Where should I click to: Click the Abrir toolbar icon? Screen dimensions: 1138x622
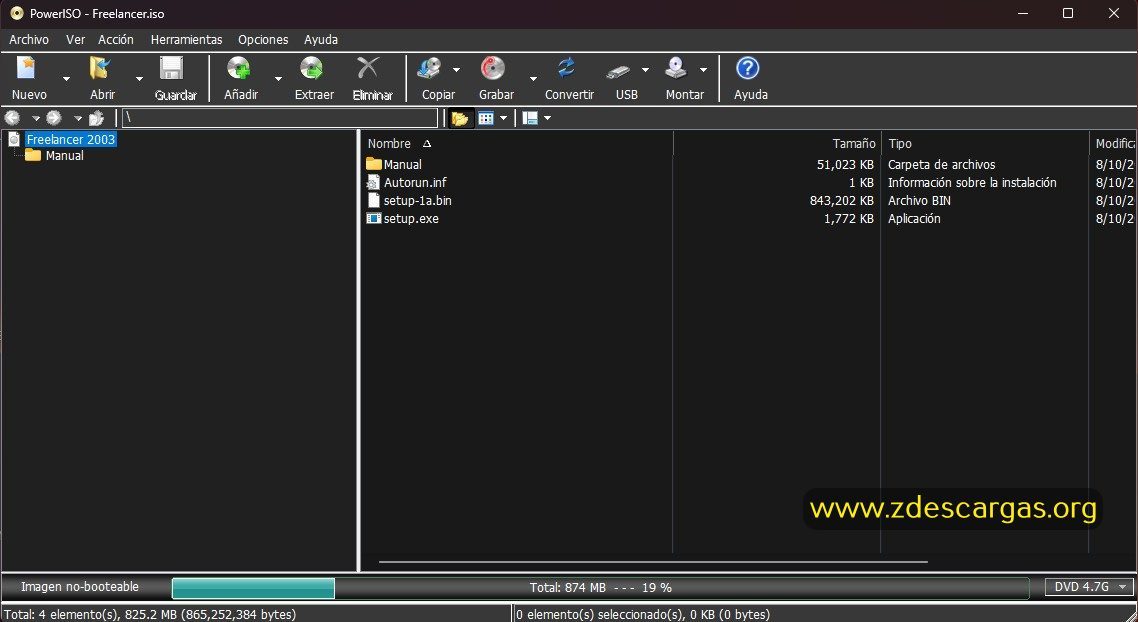point(101,69)
